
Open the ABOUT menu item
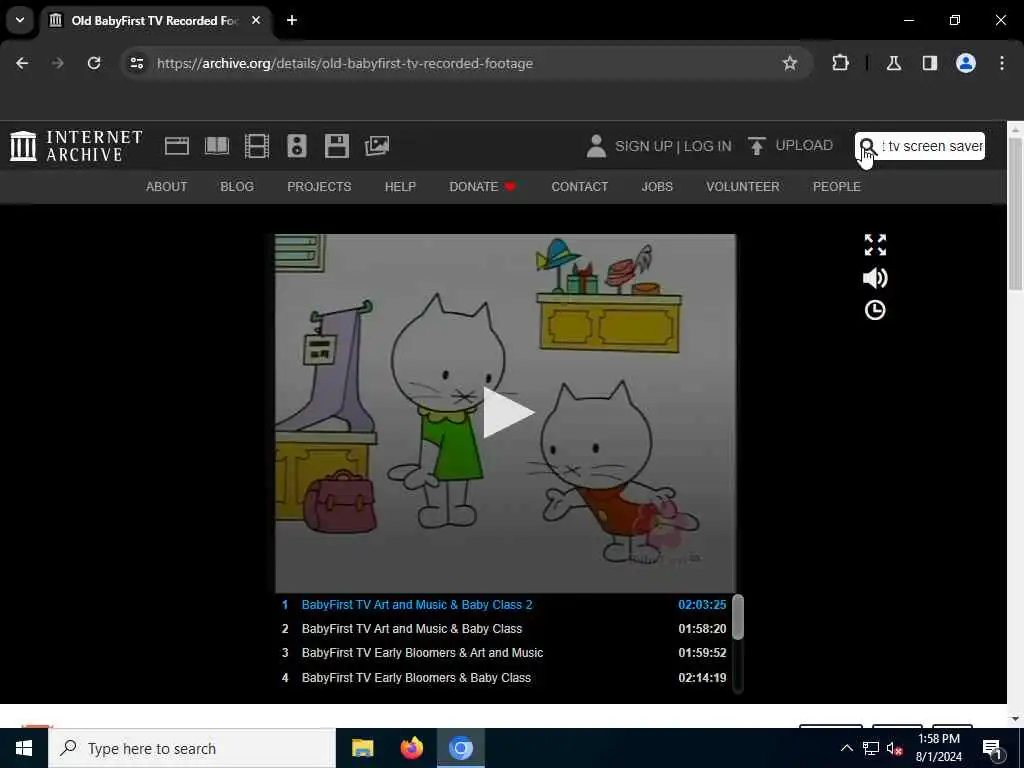[x=167, y=187]
